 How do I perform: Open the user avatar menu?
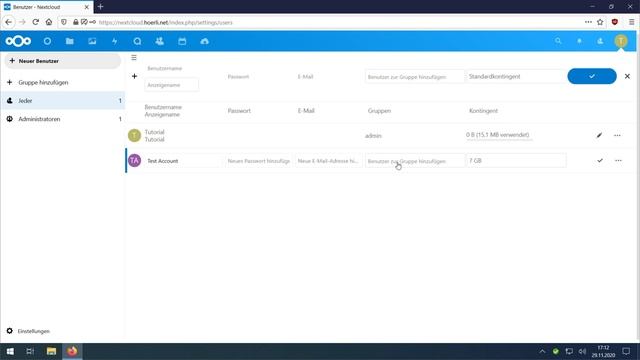coord(621,41)
